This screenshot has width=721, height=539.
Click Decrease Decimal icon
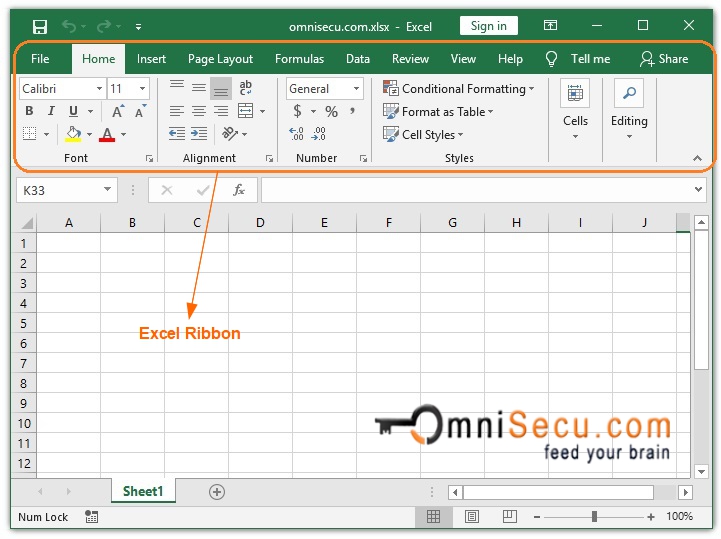318,134
